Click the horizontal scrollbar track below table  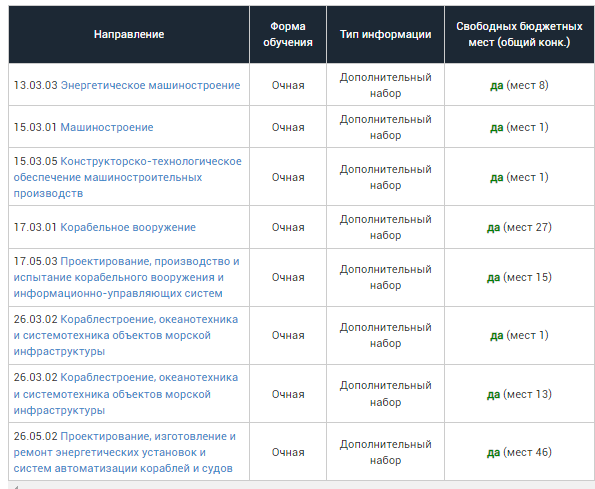click(x=304, y=486)
